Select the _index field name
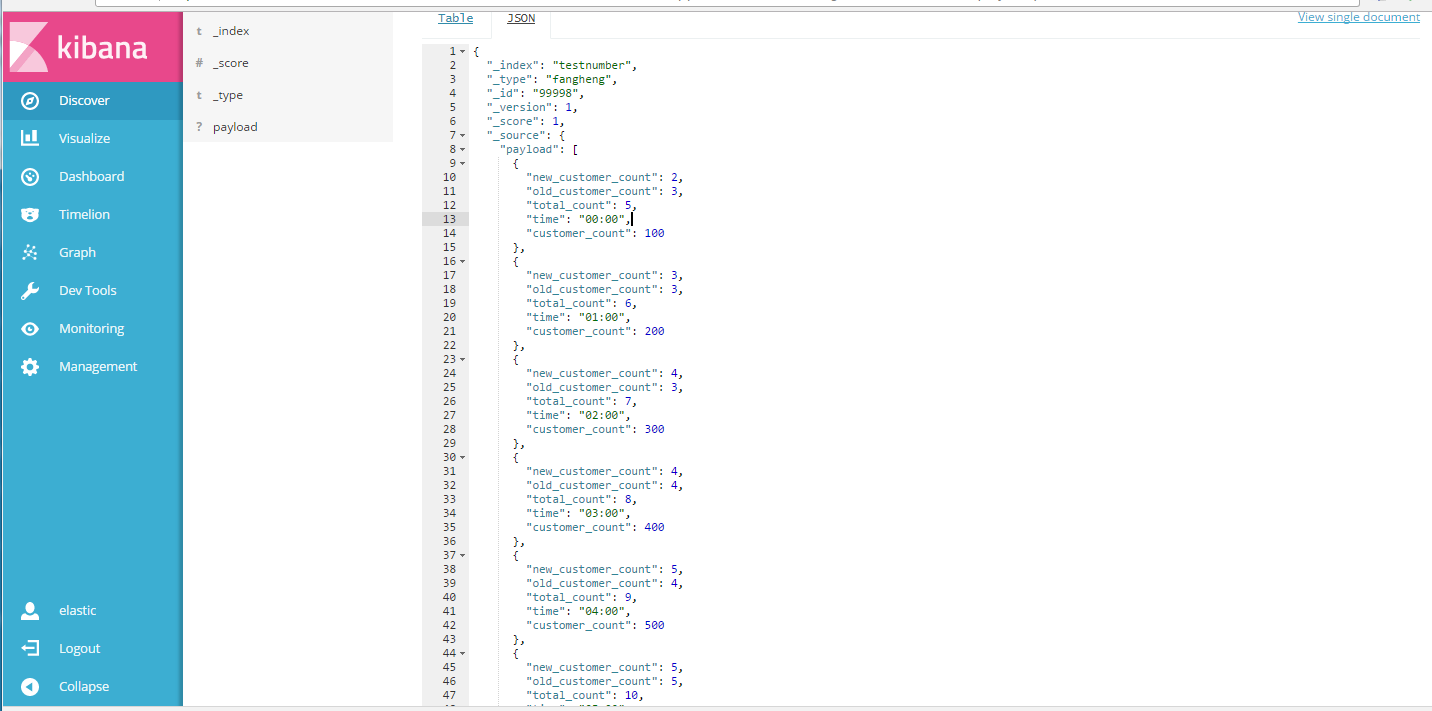The width and height of the screenshot is (1432, 711). [231, 31]
